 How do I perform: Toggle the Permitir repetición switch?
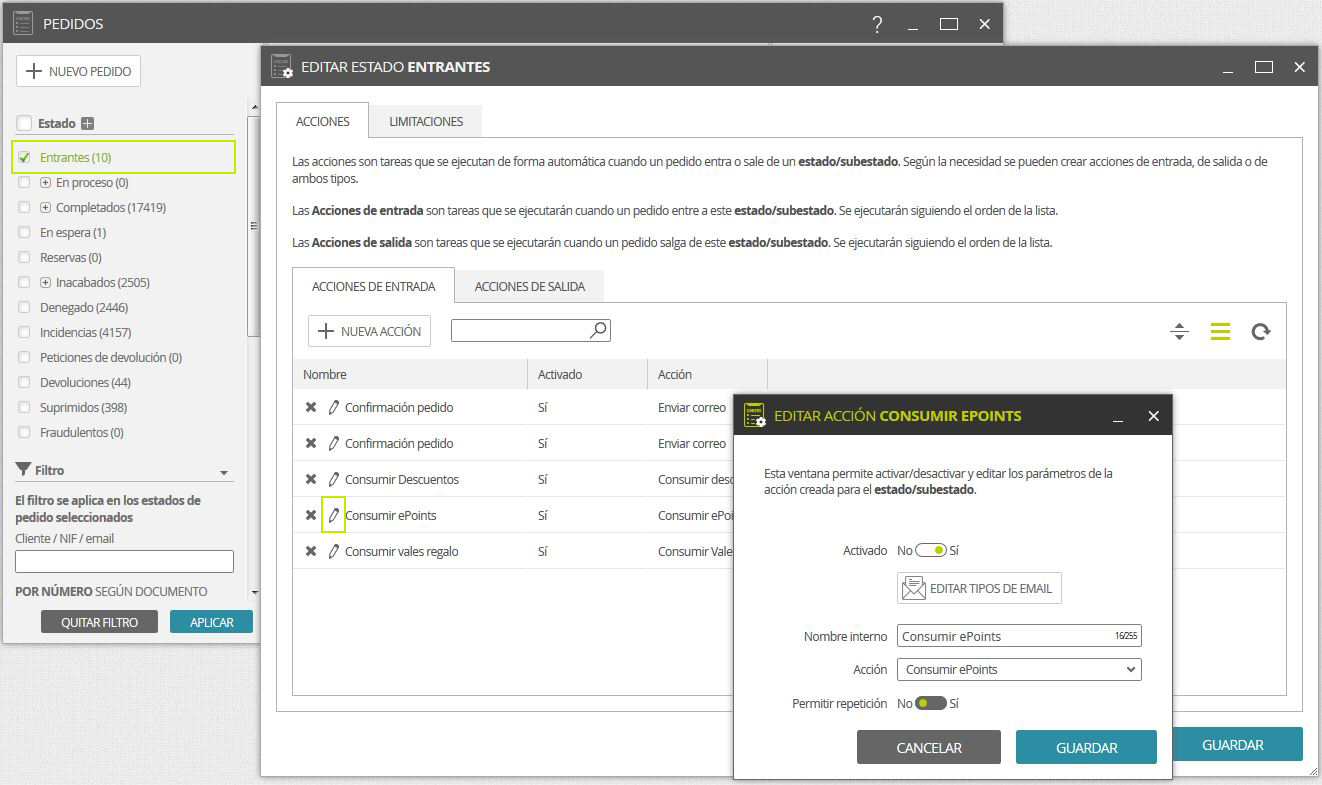tap(930, 703)
